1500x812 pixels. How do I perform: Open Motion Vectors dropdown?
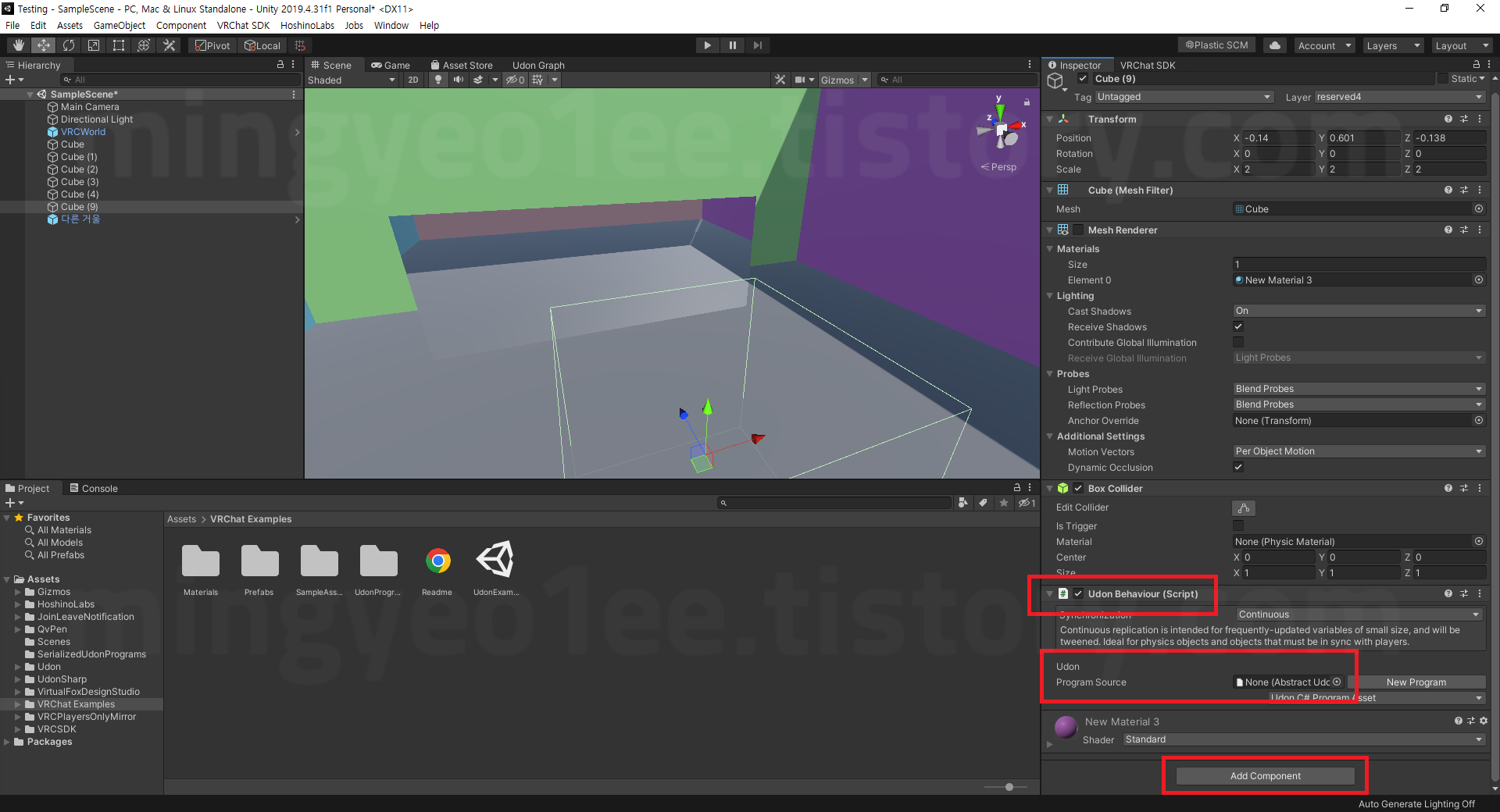tap(1359, 451)
